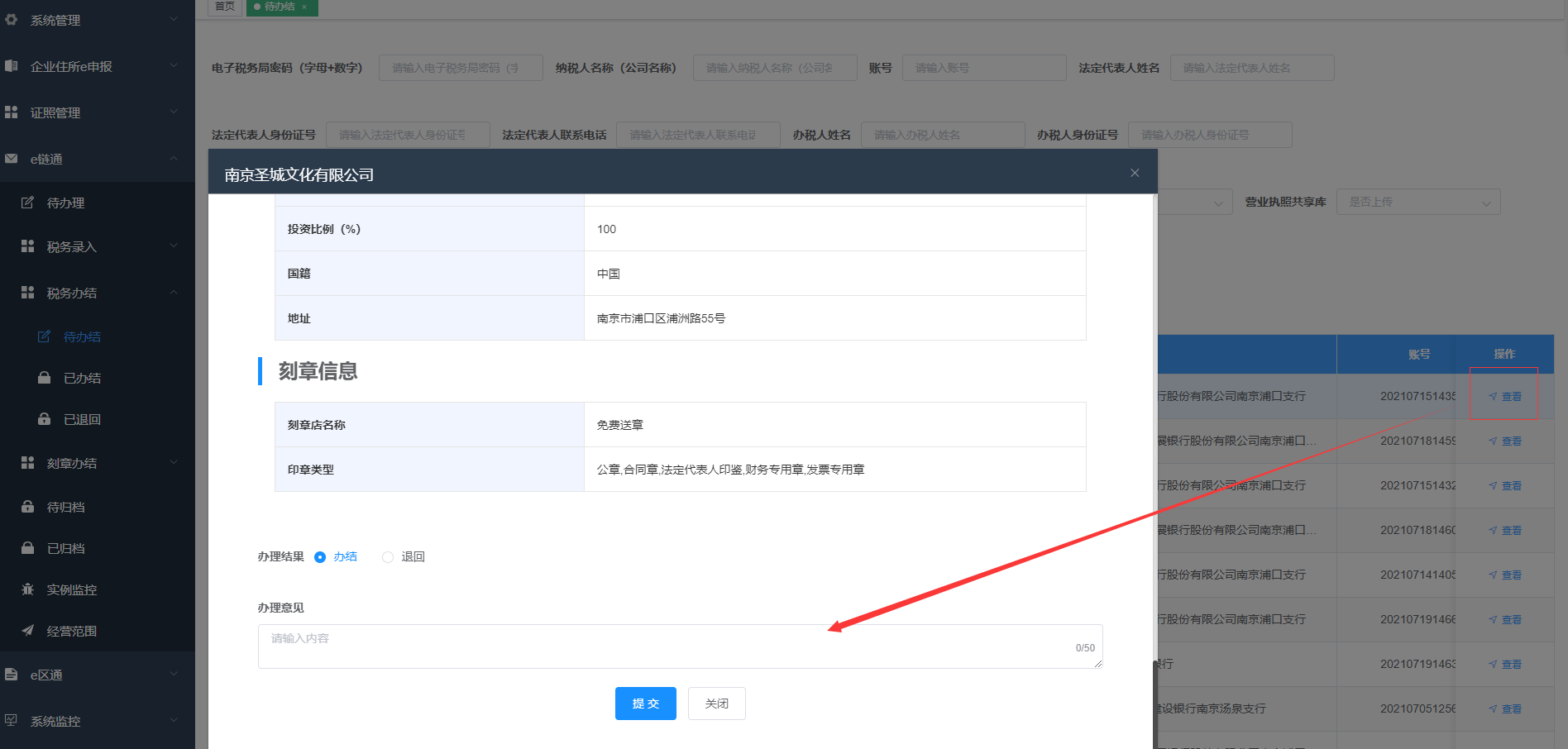The height and width of the screenshot is (749, 1568).
Task: Open the 营业执照共享库 是否上传 dropdown
Action: point(1418,202)
